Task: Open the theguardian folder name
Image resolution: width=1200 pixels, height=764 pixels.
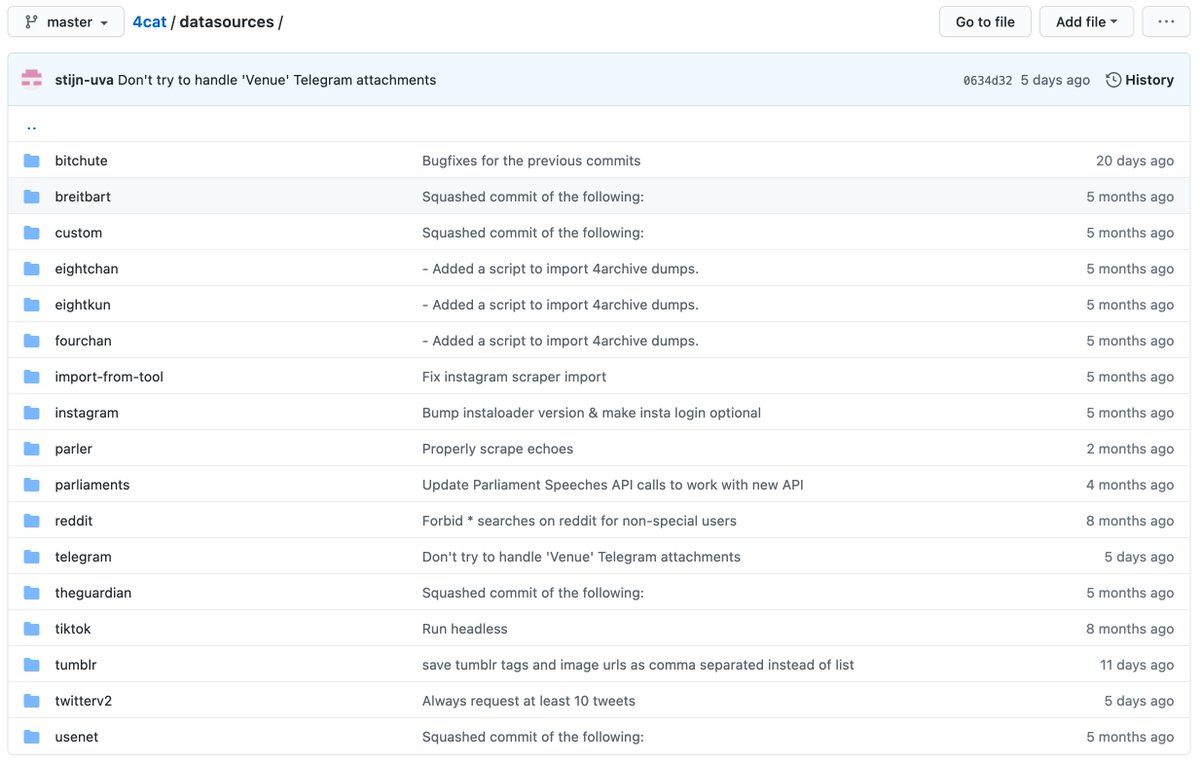Action: tap(93, 593)
